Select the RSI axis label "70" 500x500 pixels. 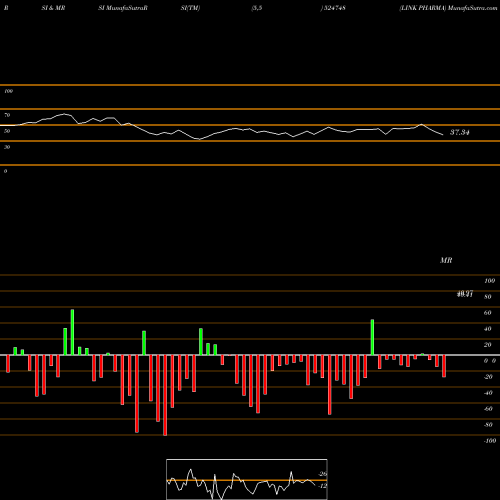pos(7,115)
